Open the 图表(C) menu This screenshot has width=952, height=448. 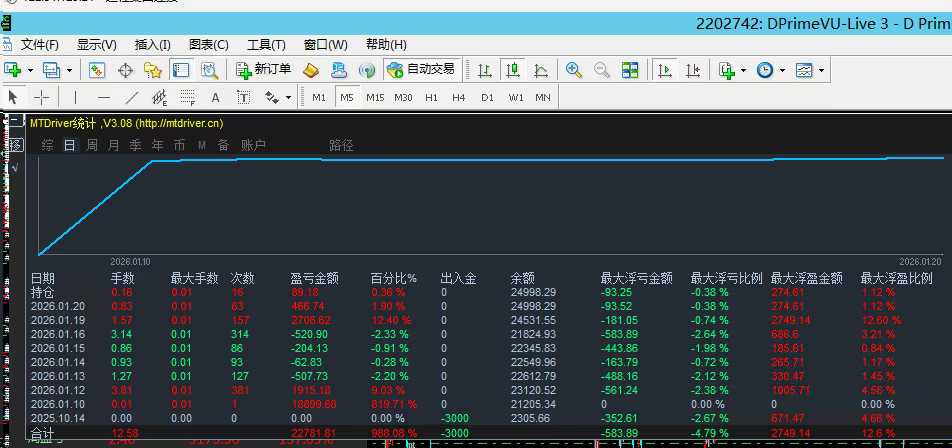click(209, 45)
